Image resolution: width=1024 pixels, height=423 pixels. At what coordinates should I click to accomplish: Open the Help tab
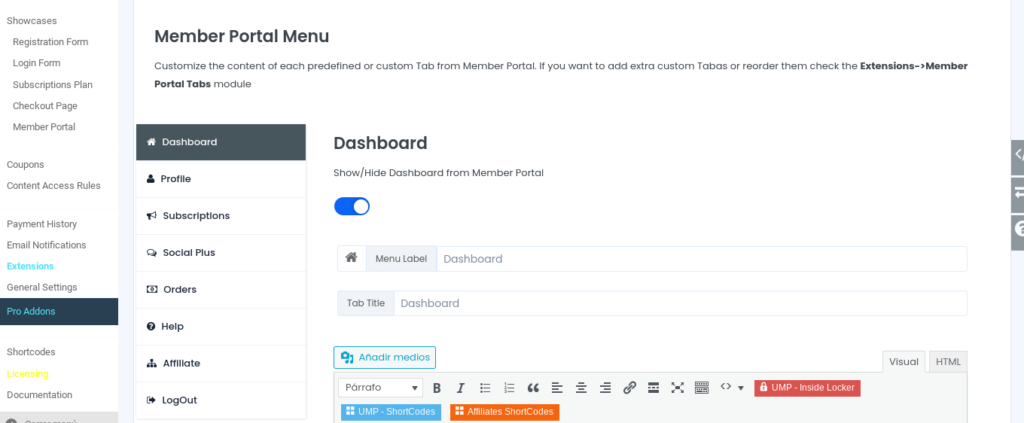coord(221,326)
